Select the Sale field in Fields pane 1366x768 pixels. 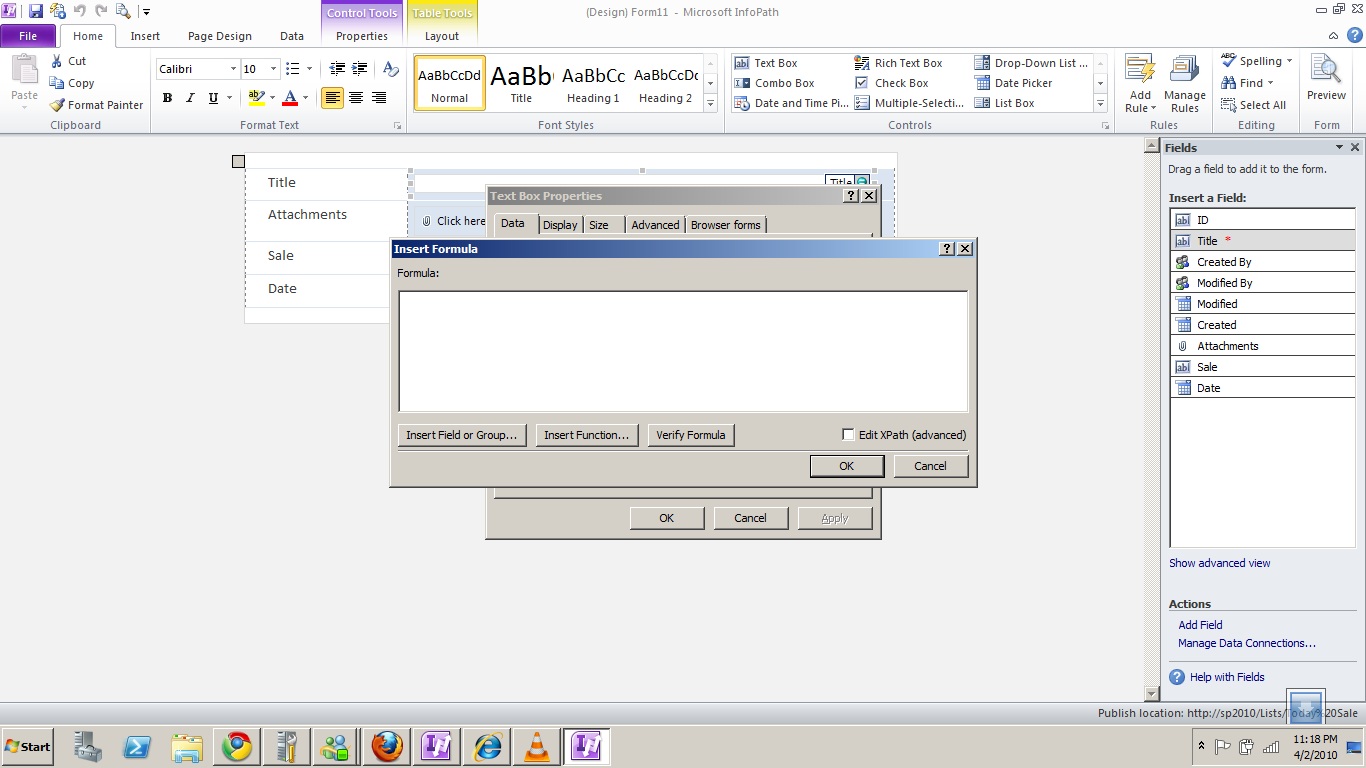1207,367
